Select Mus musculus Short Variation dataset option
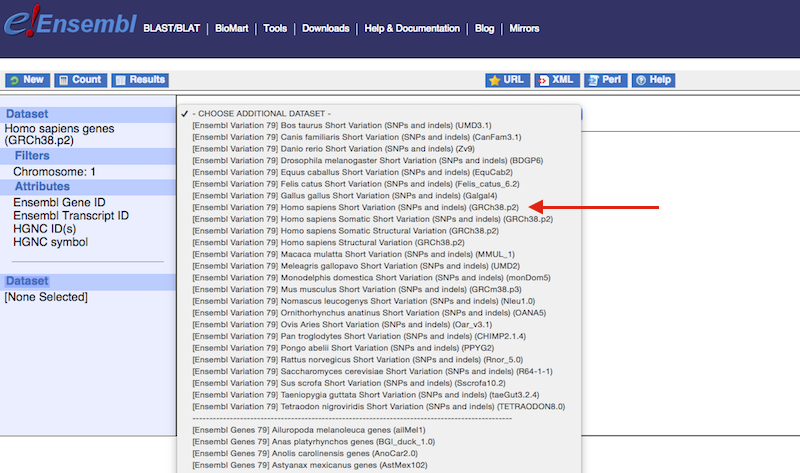The image size is (800, 473). tap(364, 290)
